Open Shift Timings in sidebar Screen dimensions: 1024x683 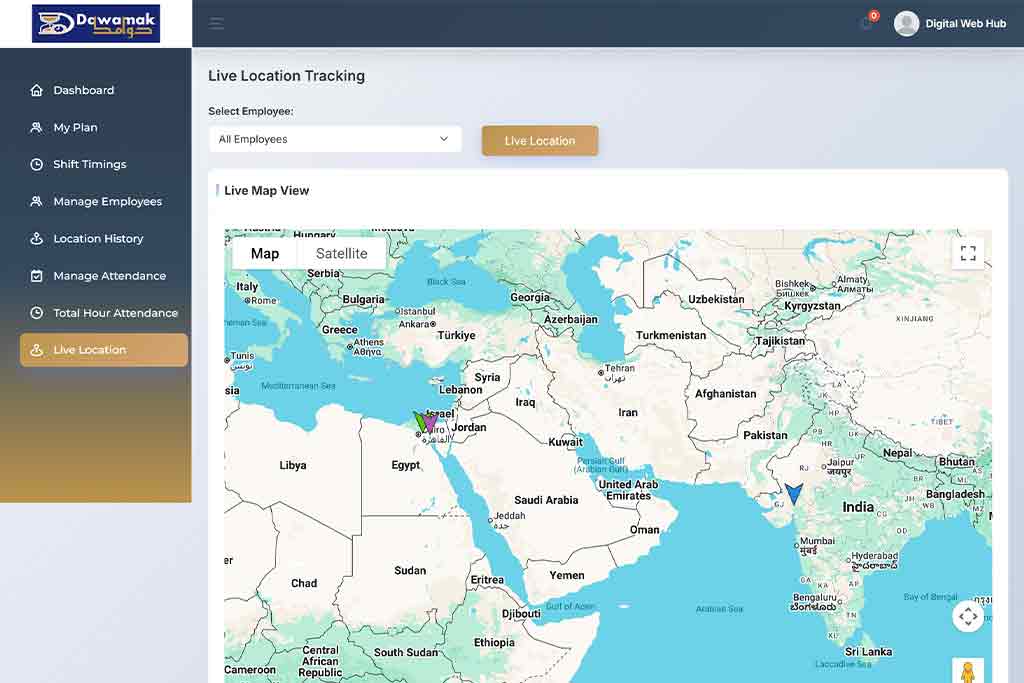coord(90,164)
